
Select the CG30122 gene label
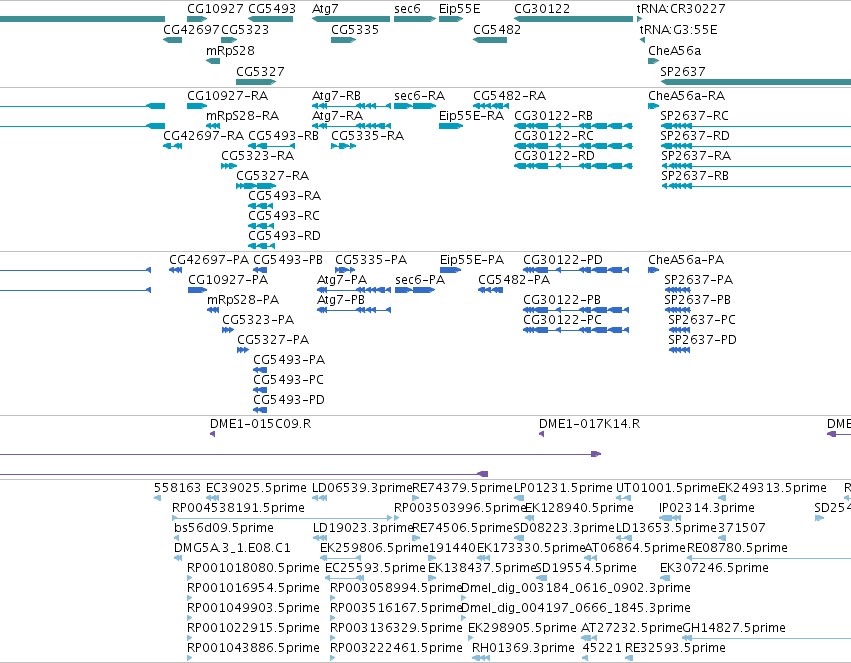tap(542, 9)
